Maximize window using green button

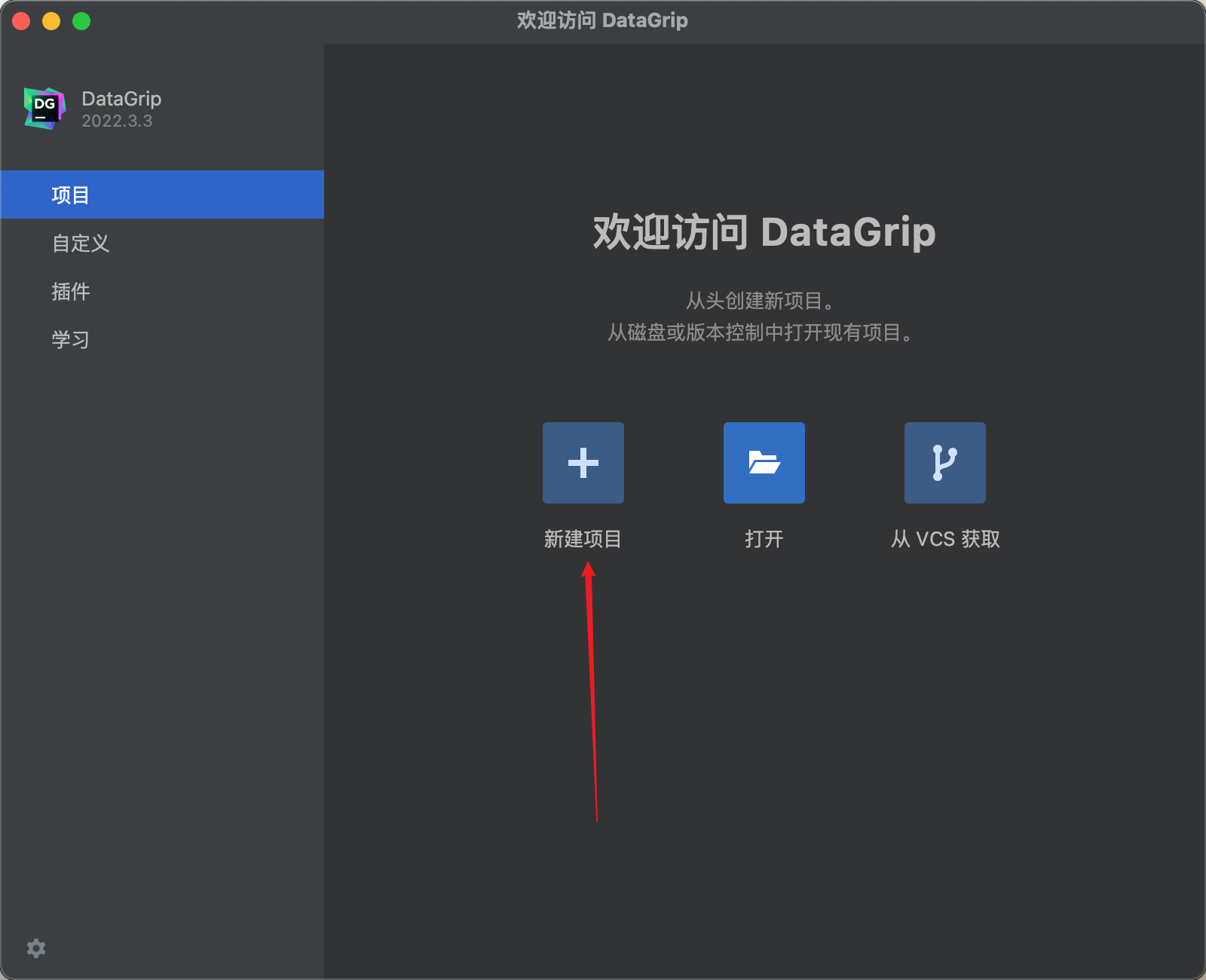[81, 21]
